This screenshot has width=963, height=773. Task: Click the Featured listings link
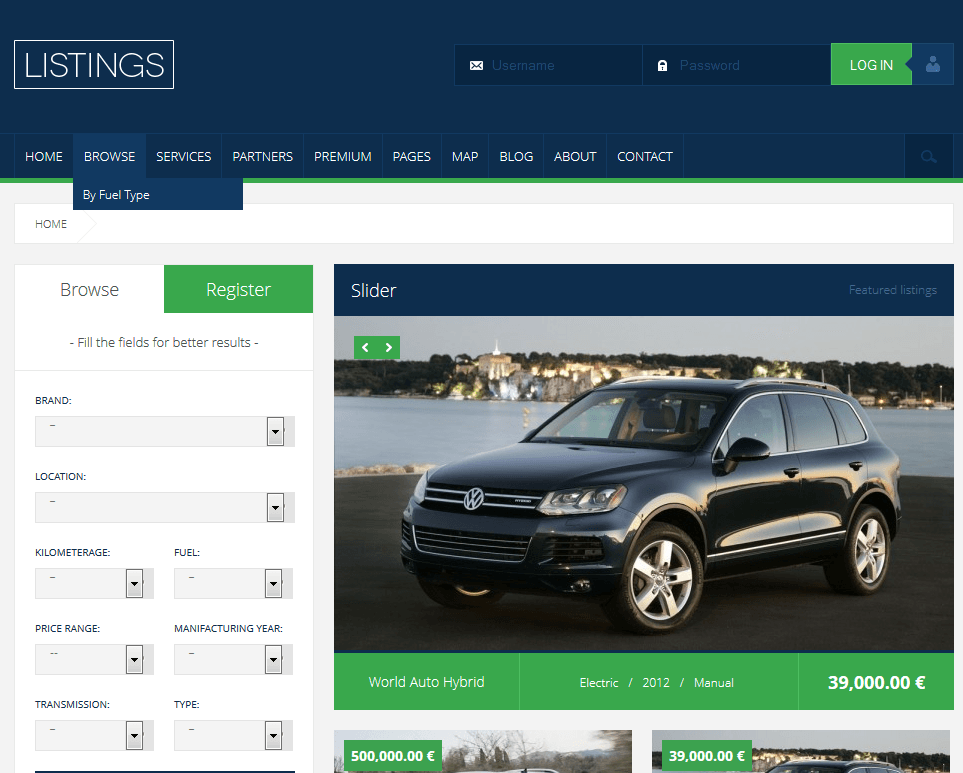coord(892,290)
